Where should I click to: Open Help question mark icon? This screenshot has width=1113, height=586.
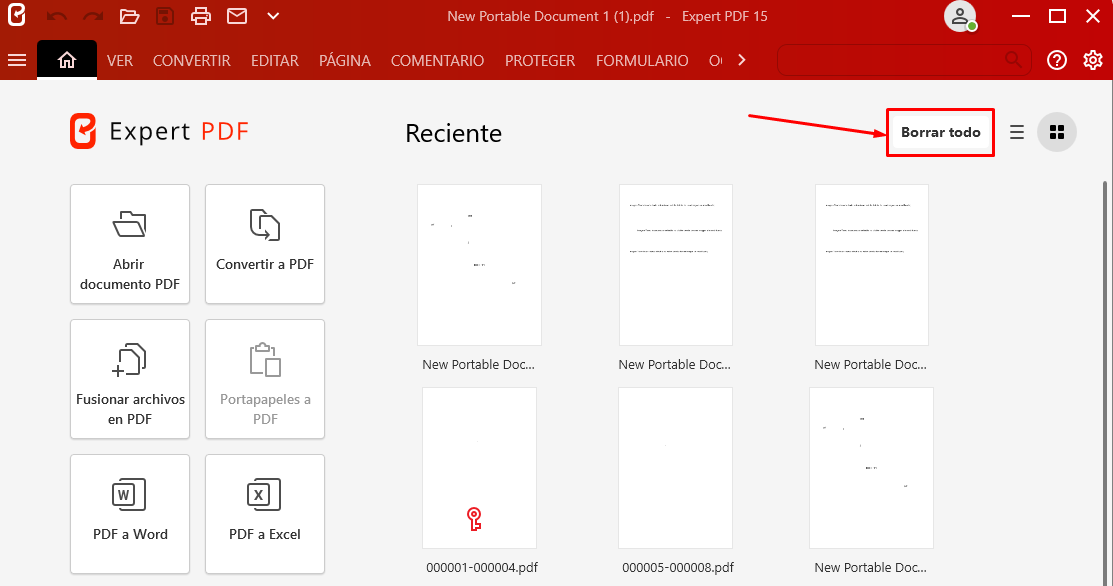1057,60
